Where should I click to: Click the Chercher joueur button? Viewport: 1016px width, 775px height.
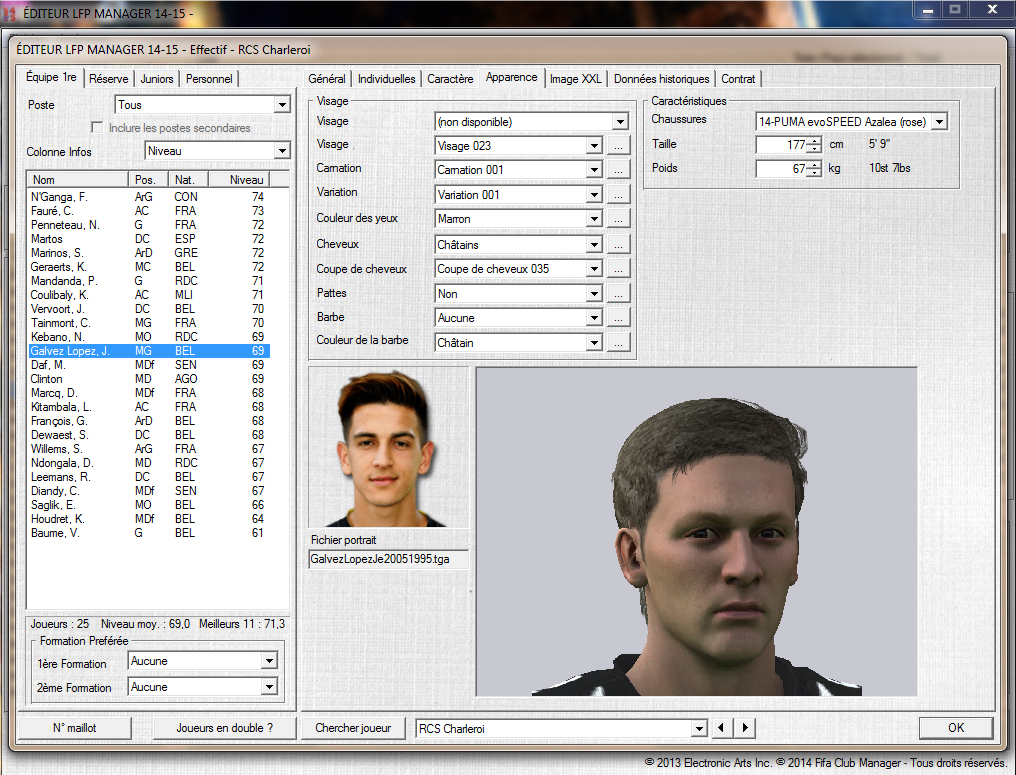click(x=353, y=728)
